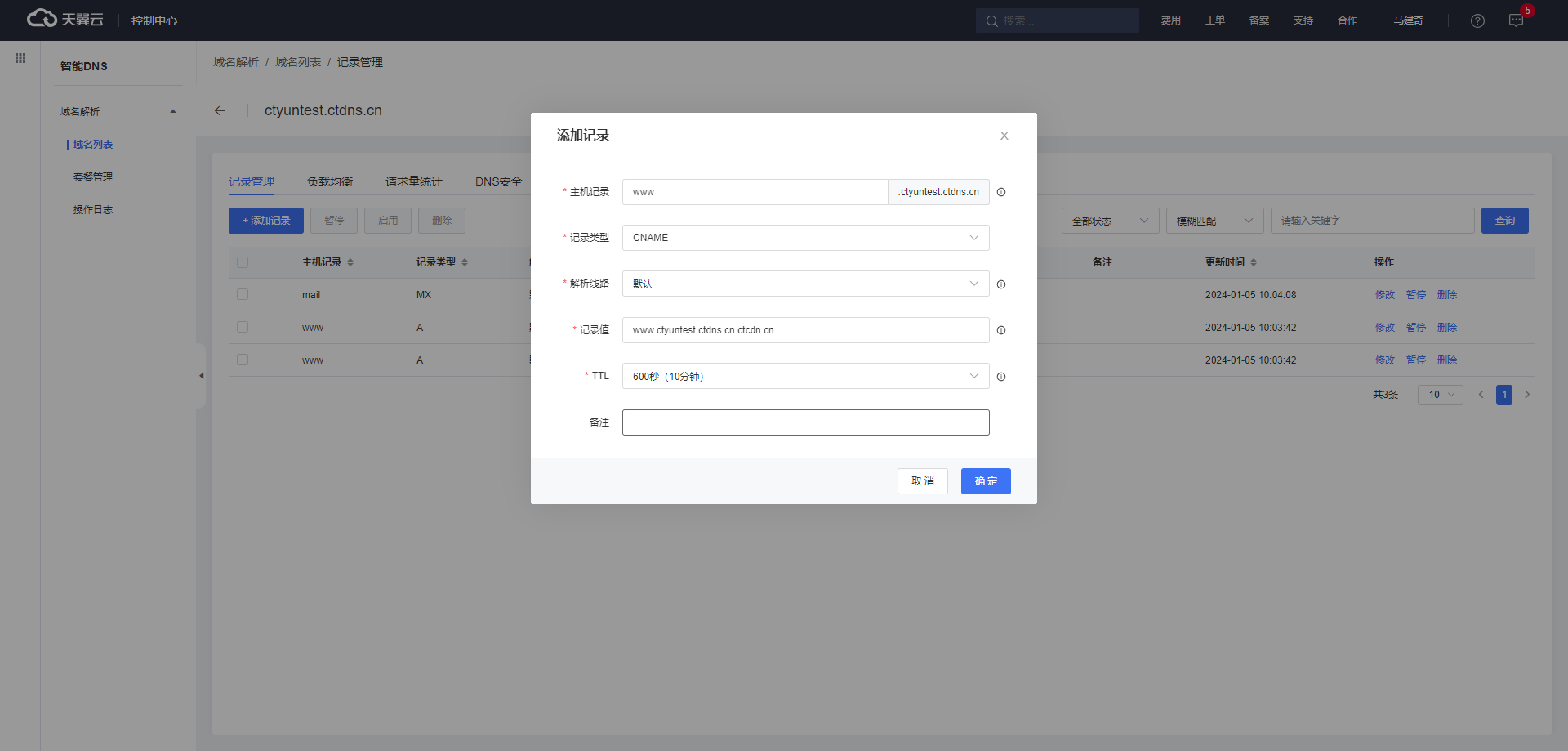This screenshot has width=1568, height=751.
Task: Click info icon next to 主机记录 field
Action: 1001,192
